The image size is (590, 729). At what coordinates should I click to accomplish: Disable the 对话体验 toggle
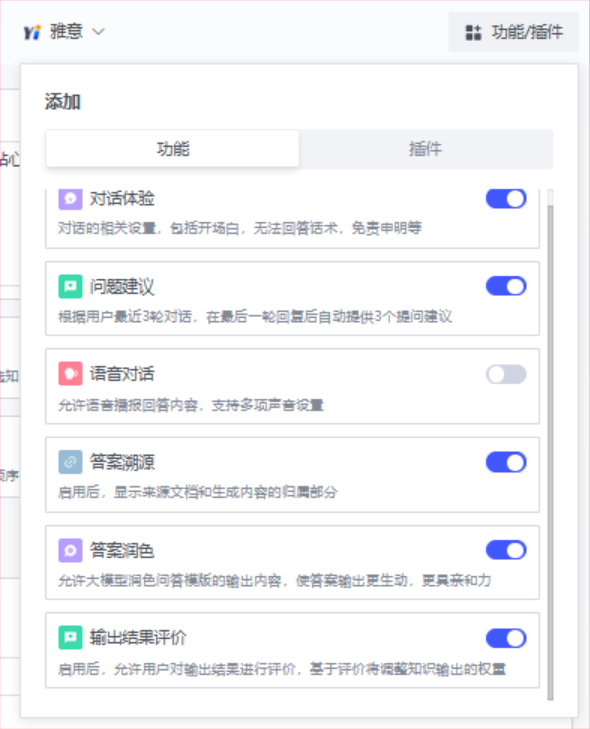coord(506,199)
